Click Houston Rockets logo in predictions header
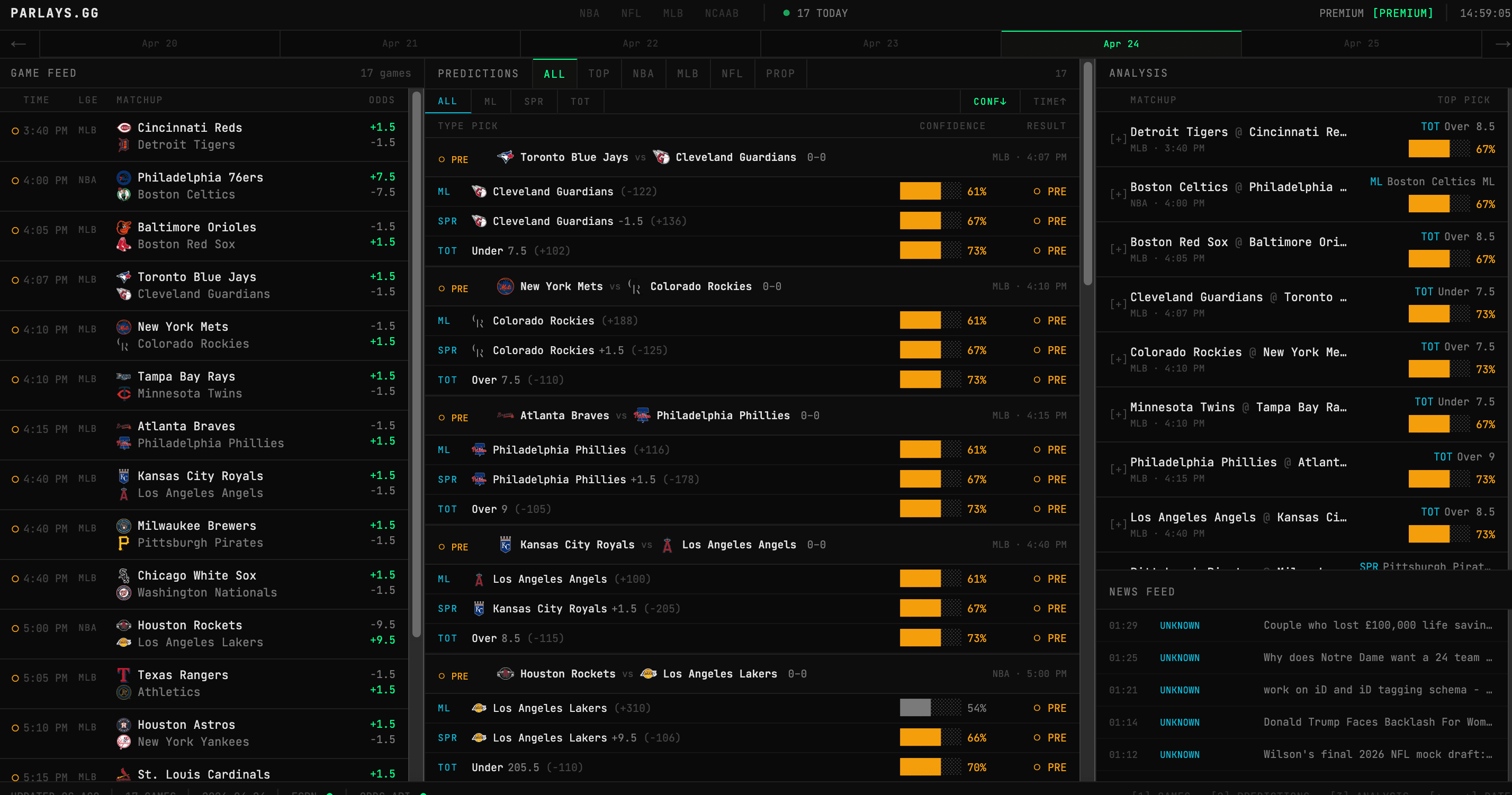 (x=506, y=674)
